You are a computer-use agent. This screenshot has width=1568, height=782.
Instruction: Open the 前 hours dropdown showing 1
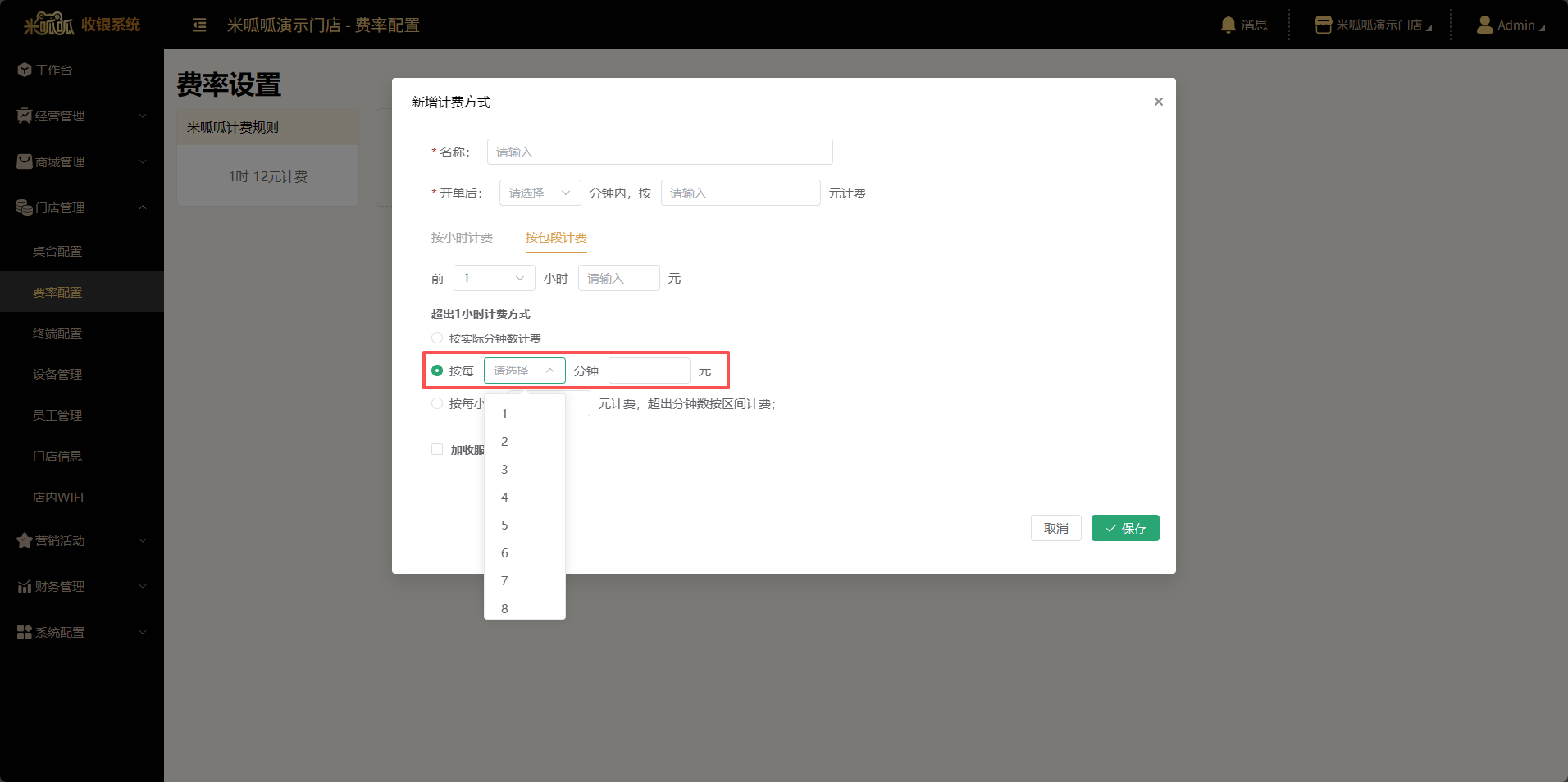click(x=494, y=278)
